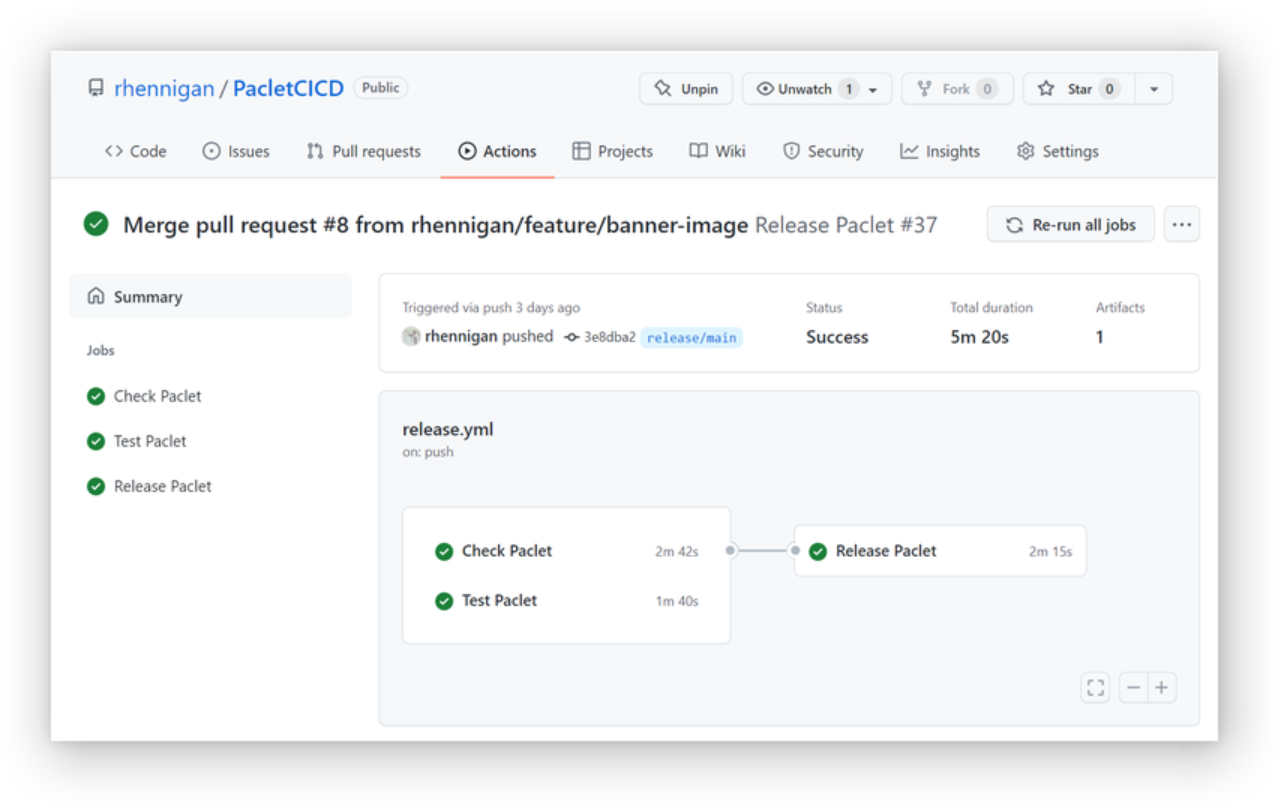
Task: Open the Unwatch notifications dropdown
Action: [x=816, y=89]
